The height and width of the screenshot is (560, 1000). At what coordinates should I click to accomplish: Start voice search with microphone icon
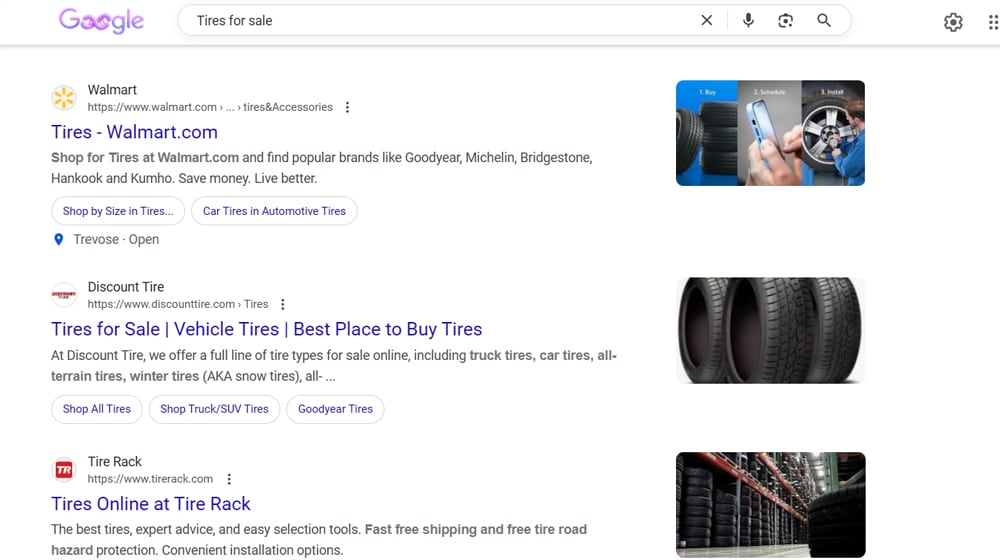coord(748,20)
